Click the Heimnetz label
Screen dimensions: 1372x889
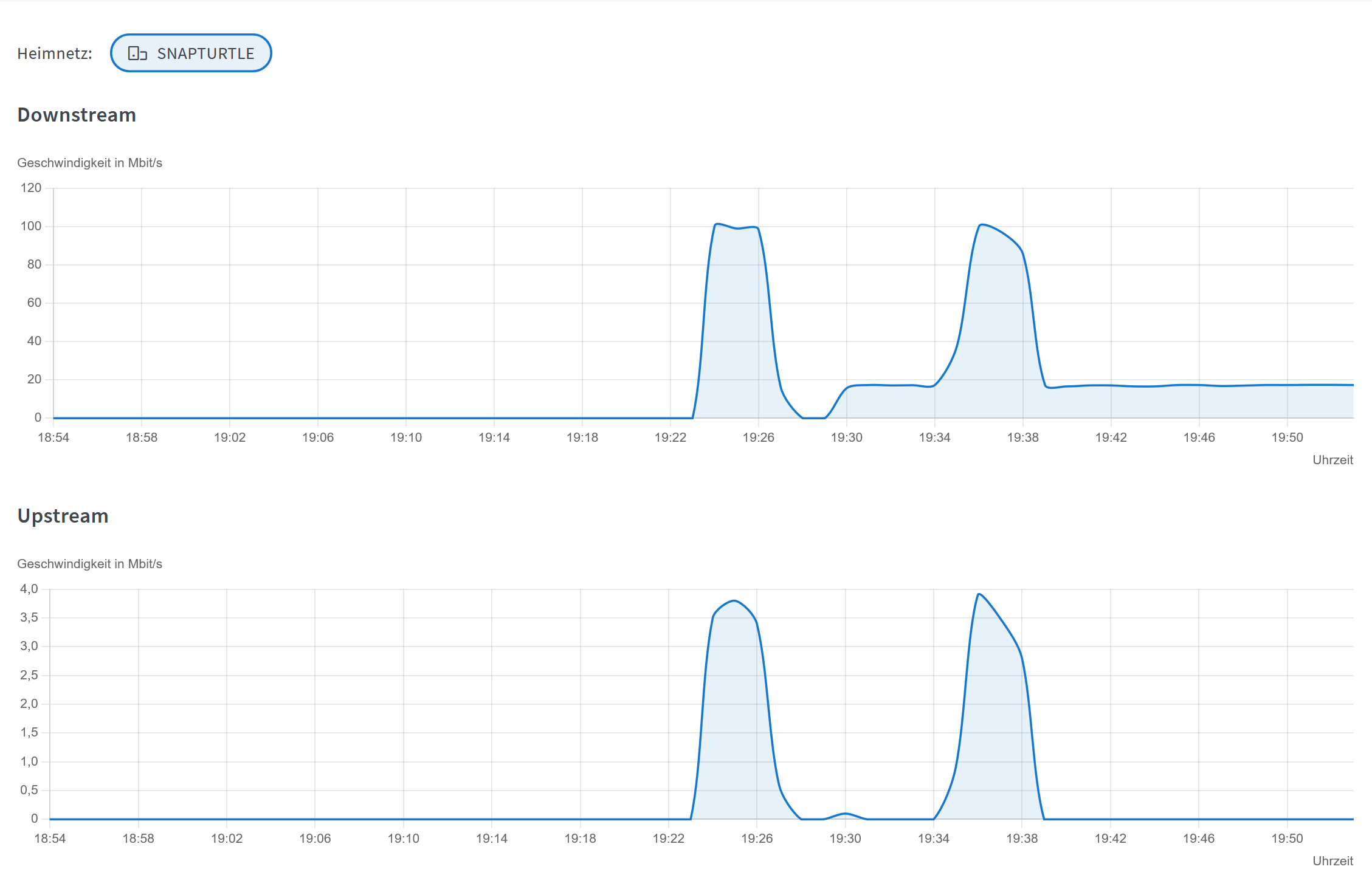pyautogui.click(x=55, y=53)
